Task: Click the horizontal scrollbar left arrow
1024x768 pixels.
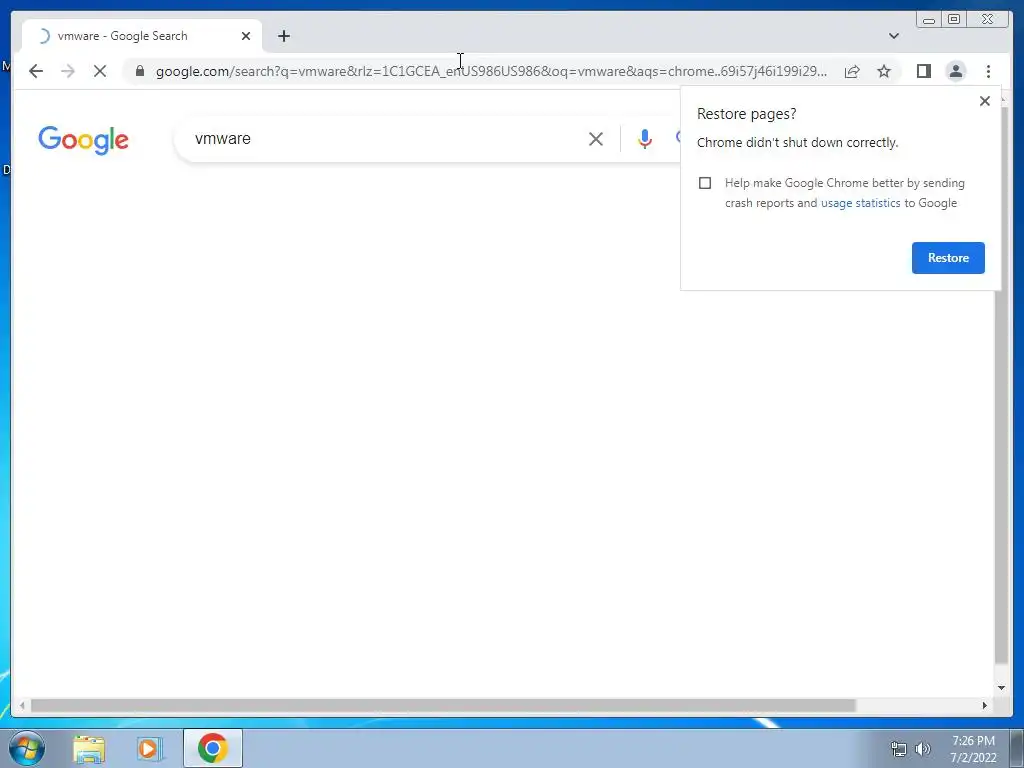Action: (x=22, y=705)
